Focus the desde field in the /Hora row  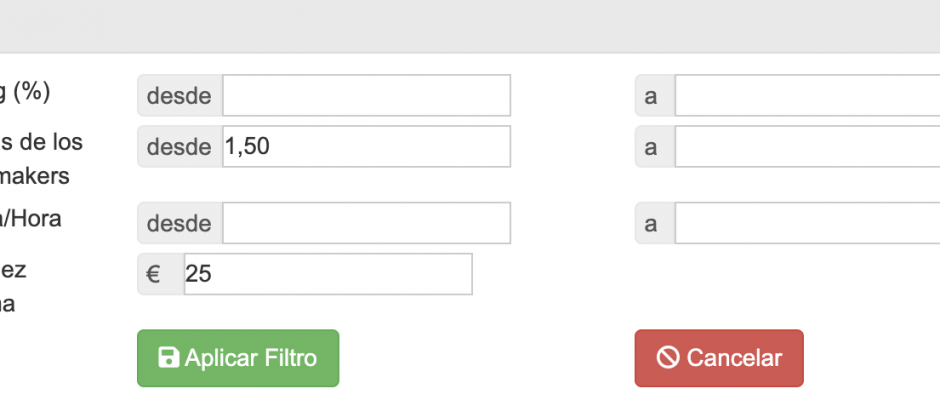click(x=366, y=223)
